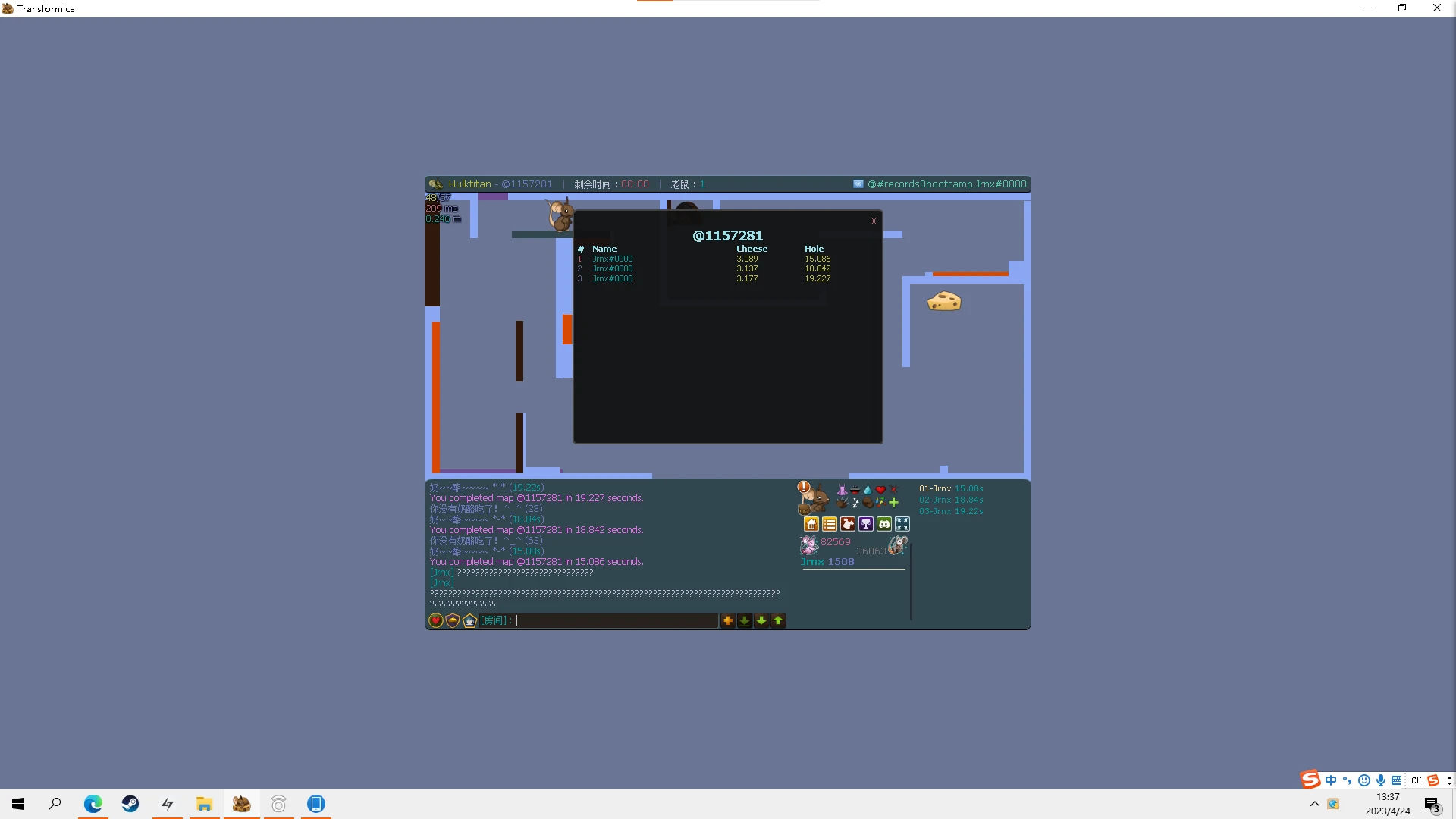The image size is (1456, 819).
Task: Open Steam from the taskbar
Action: [130, 804]
